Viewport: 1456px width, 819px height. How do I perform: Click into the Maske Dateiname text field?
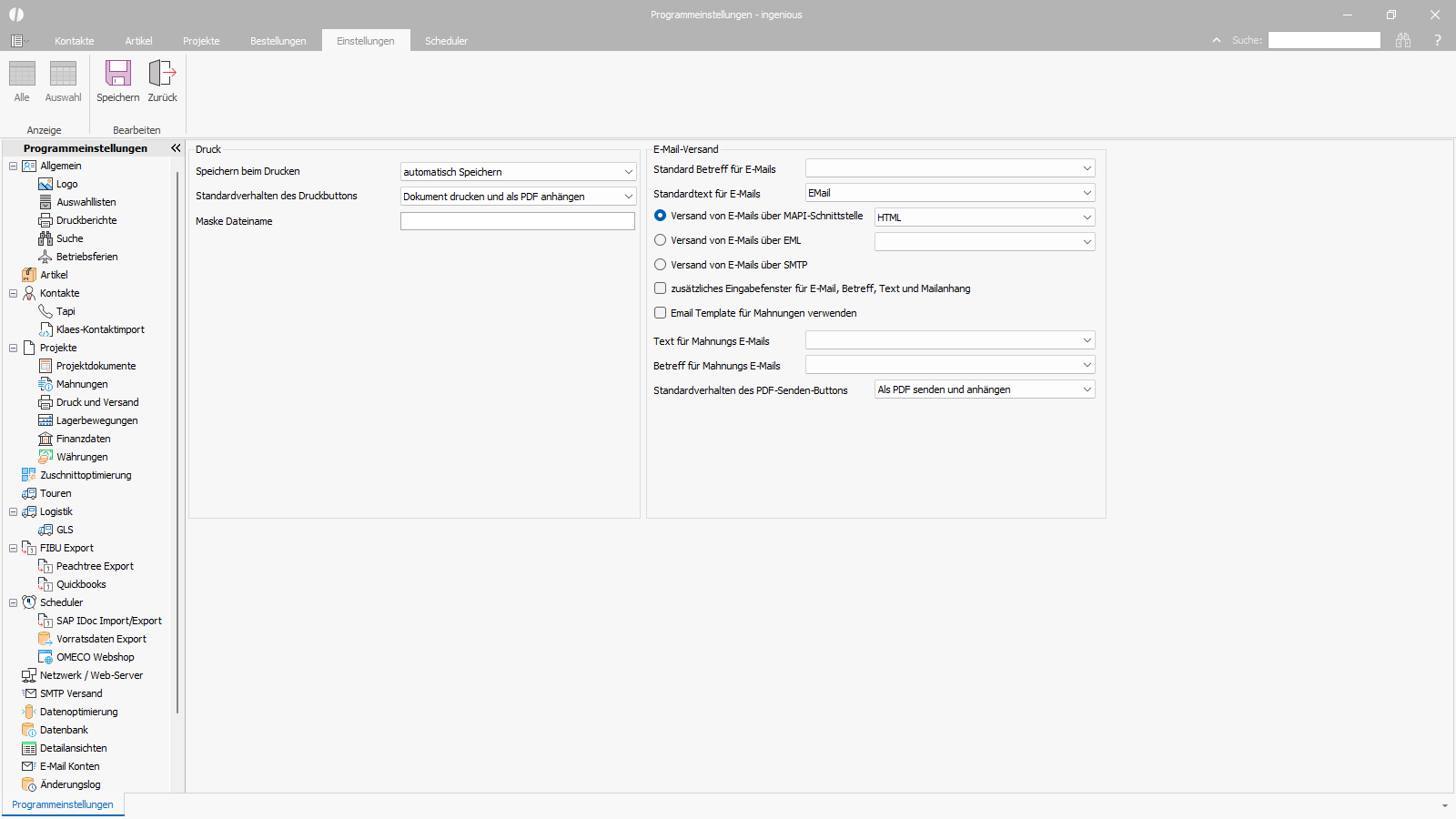517,221
